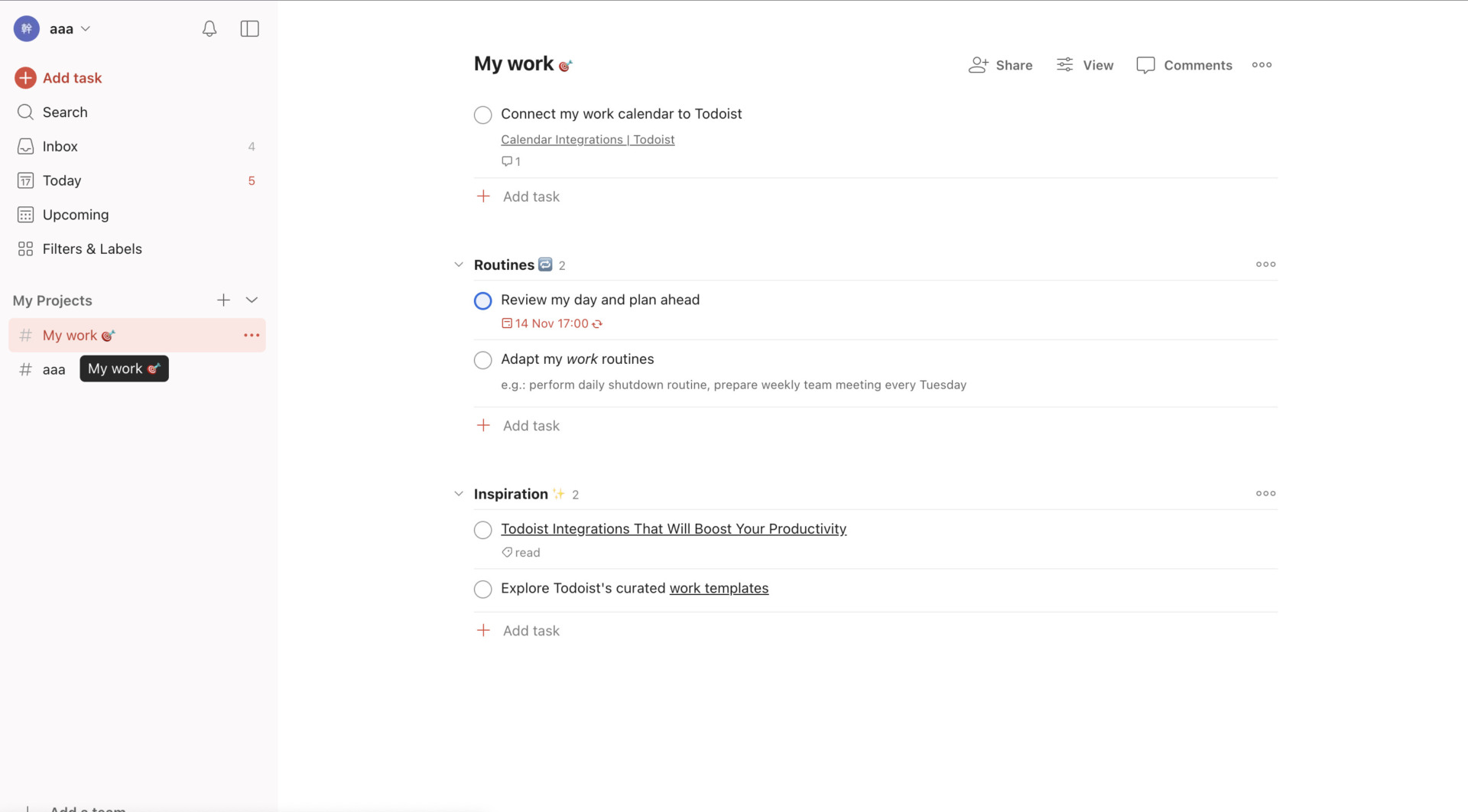Open the work templates link
The width and height of the screenshot is (1468, 812).
pos(718,588)
